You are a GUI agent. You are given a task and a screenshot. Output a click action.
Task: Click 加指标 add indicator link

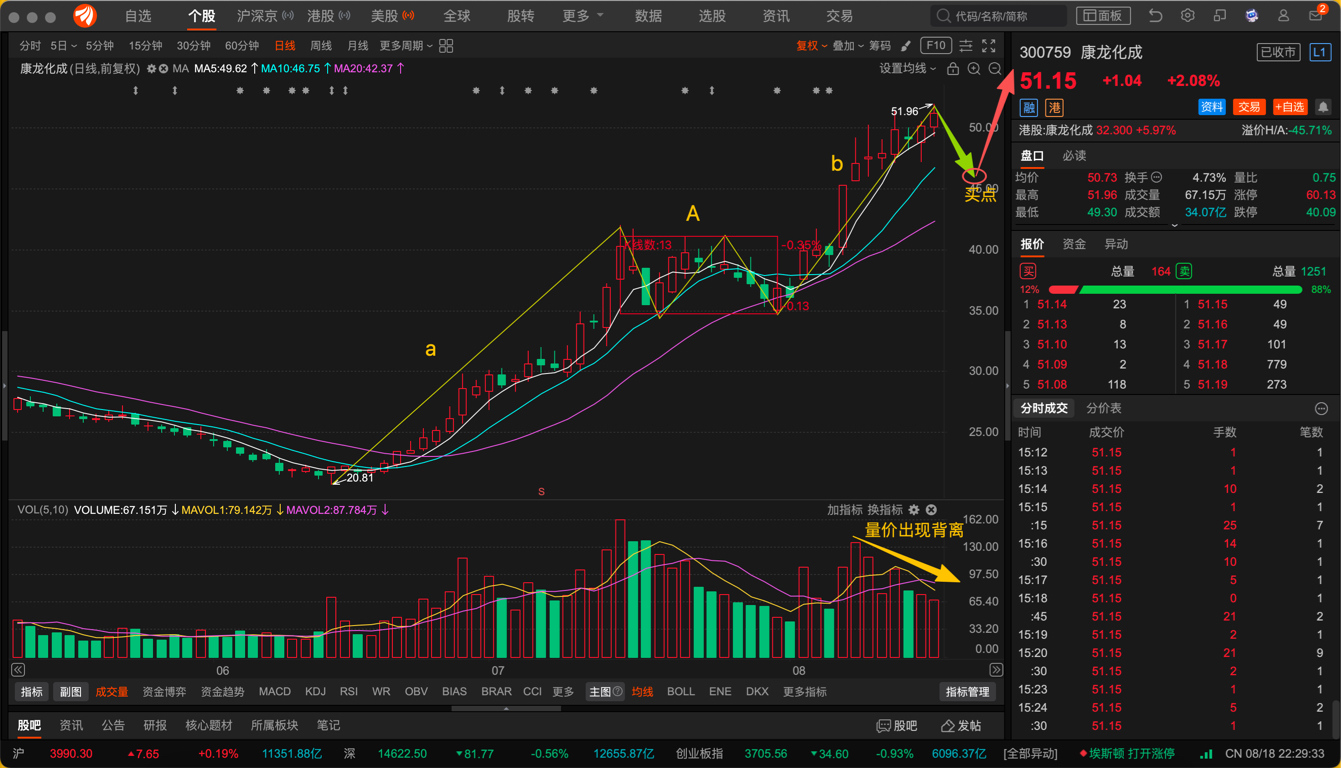coord(844,510)
